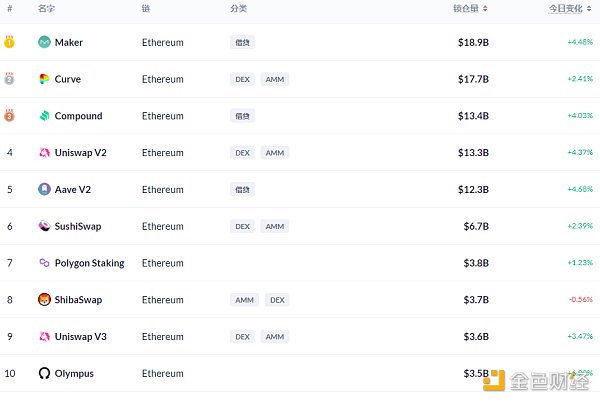Click the Aave V2 ghost icon
Viewport: 600px width, 402px height.
coord(44,189)
